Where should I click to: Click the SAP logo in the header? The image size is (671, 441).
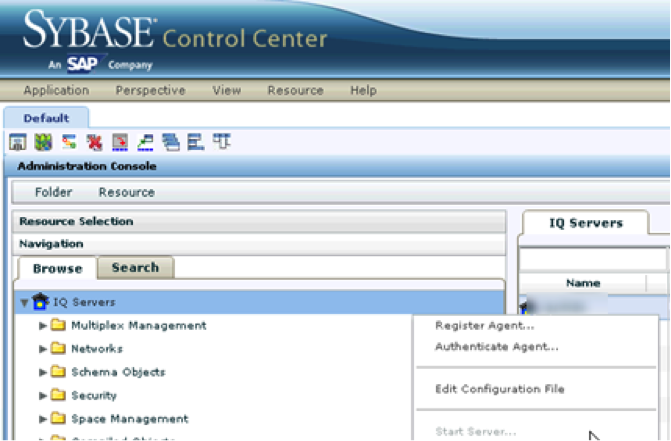click(86, 64)
